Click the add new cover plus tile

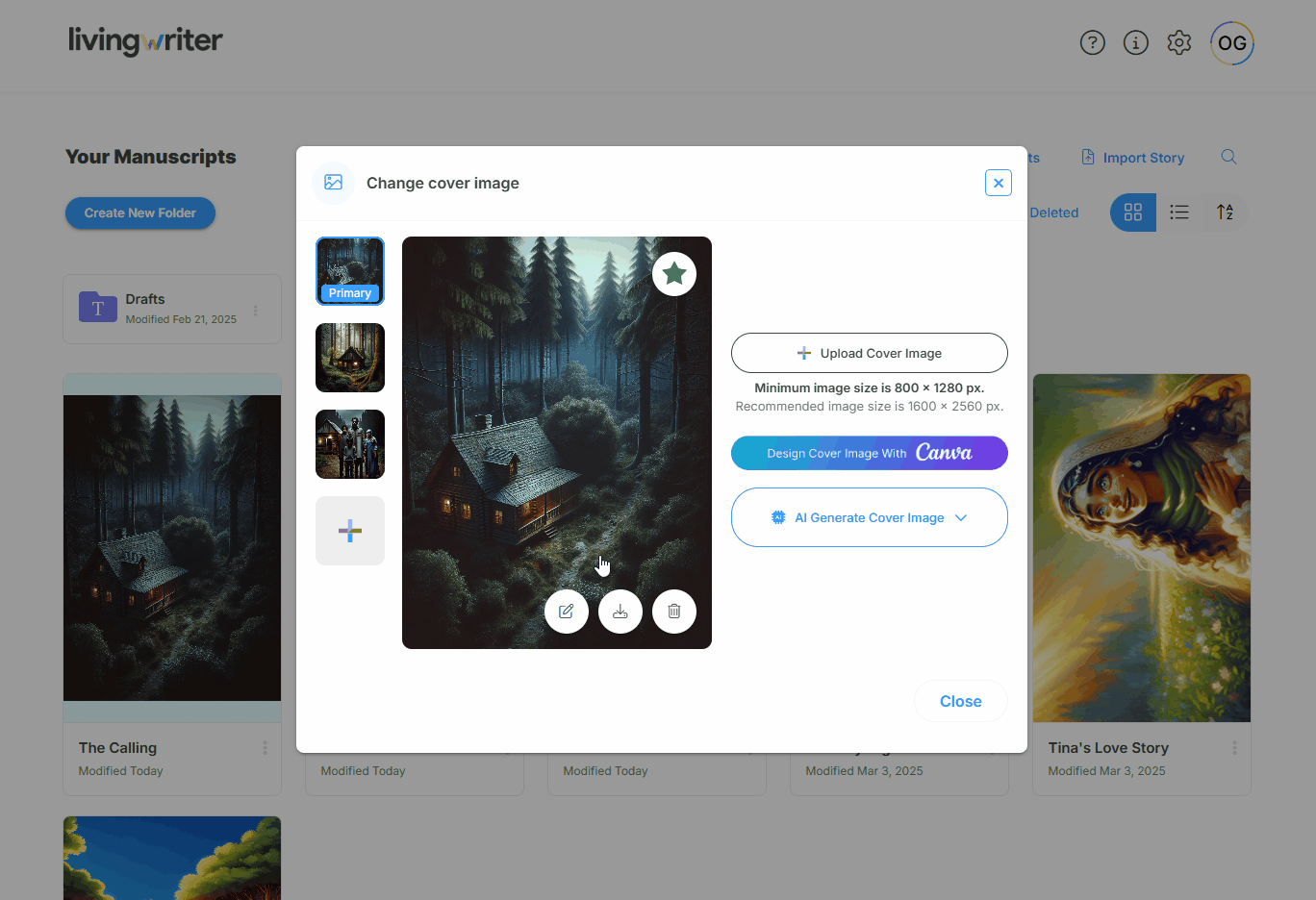click(350, 531)
